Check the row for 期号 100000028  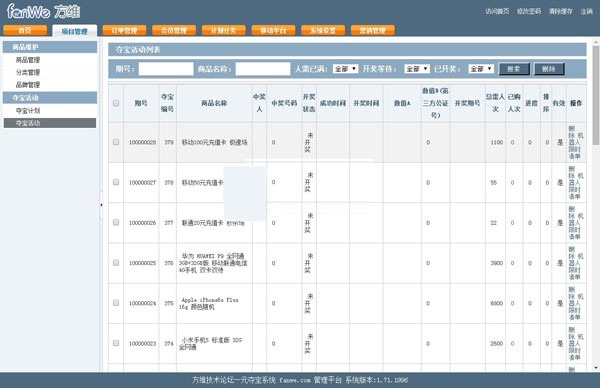(116, 142)
